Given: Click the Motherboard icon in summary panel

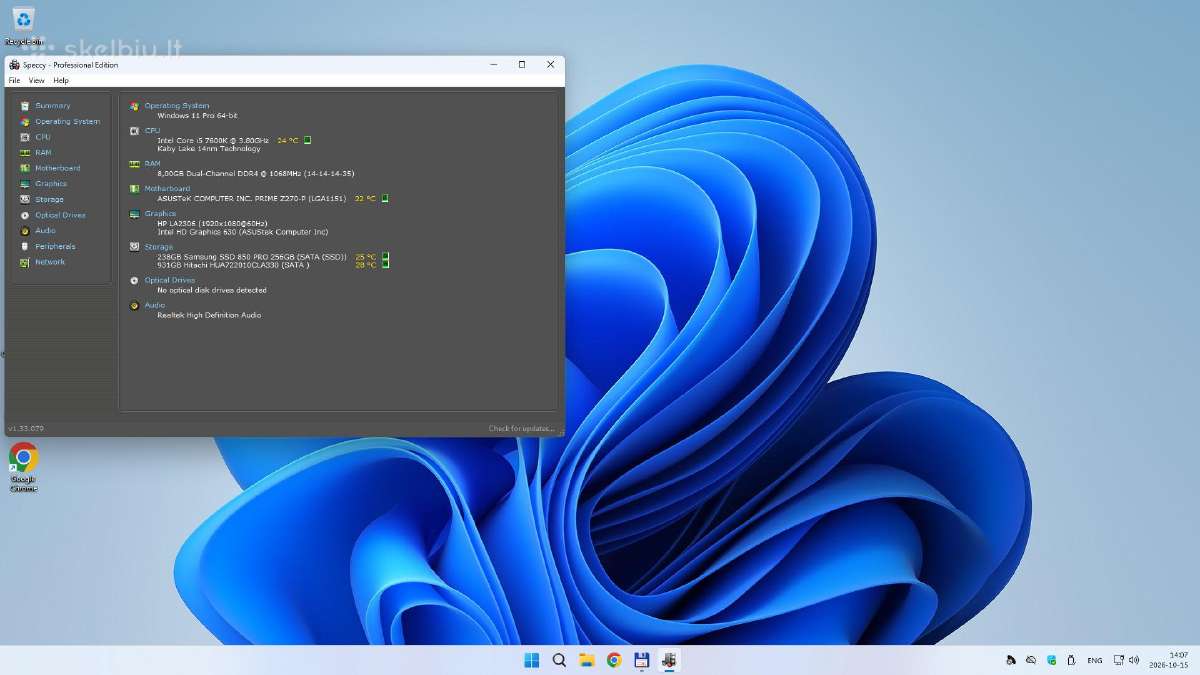Looking at the screenshot, I should point(135,189).
